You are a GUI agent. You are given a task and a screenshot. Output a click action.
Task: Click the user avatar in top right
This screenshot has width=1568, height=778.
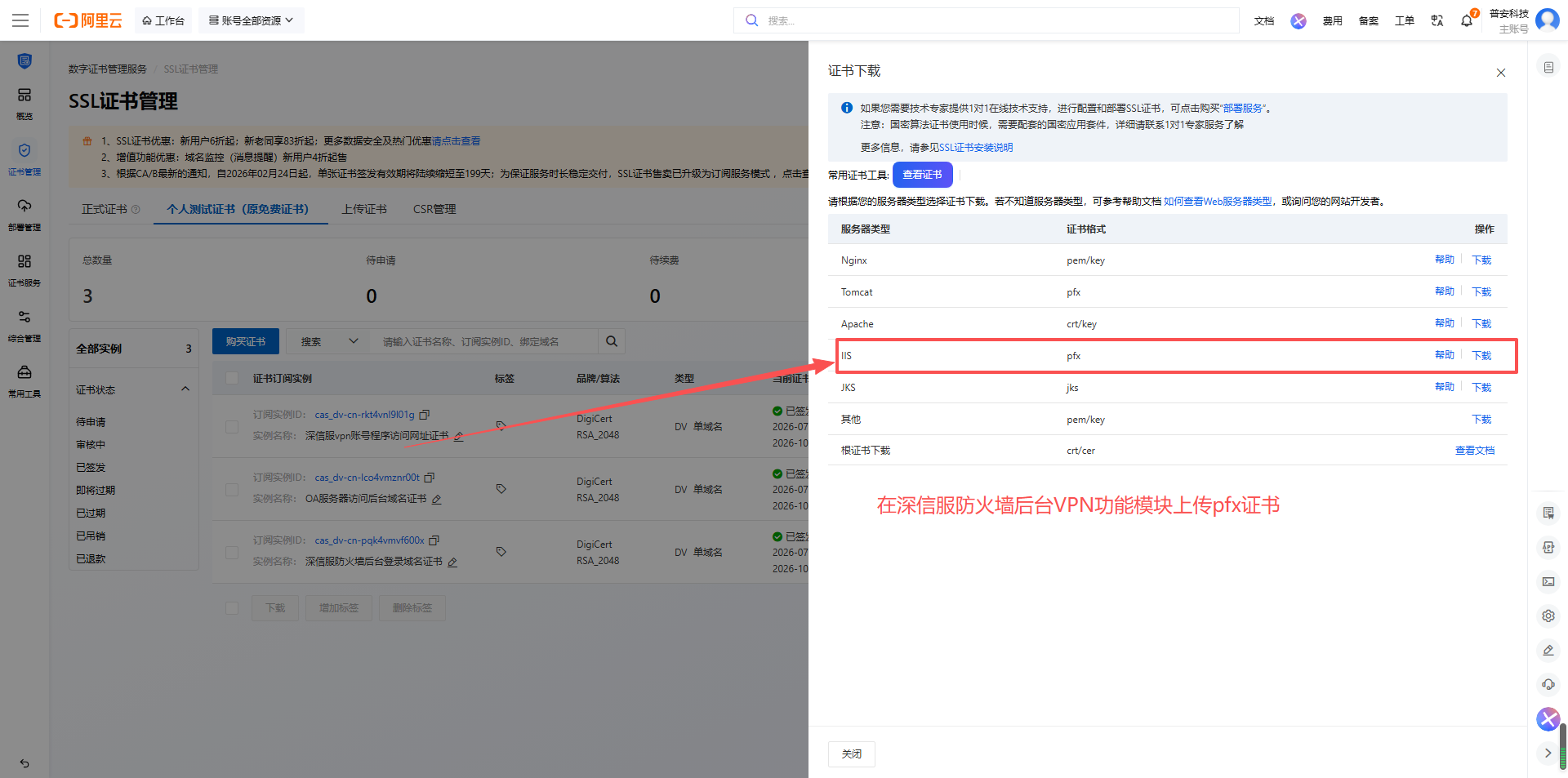coord(1548,20)
